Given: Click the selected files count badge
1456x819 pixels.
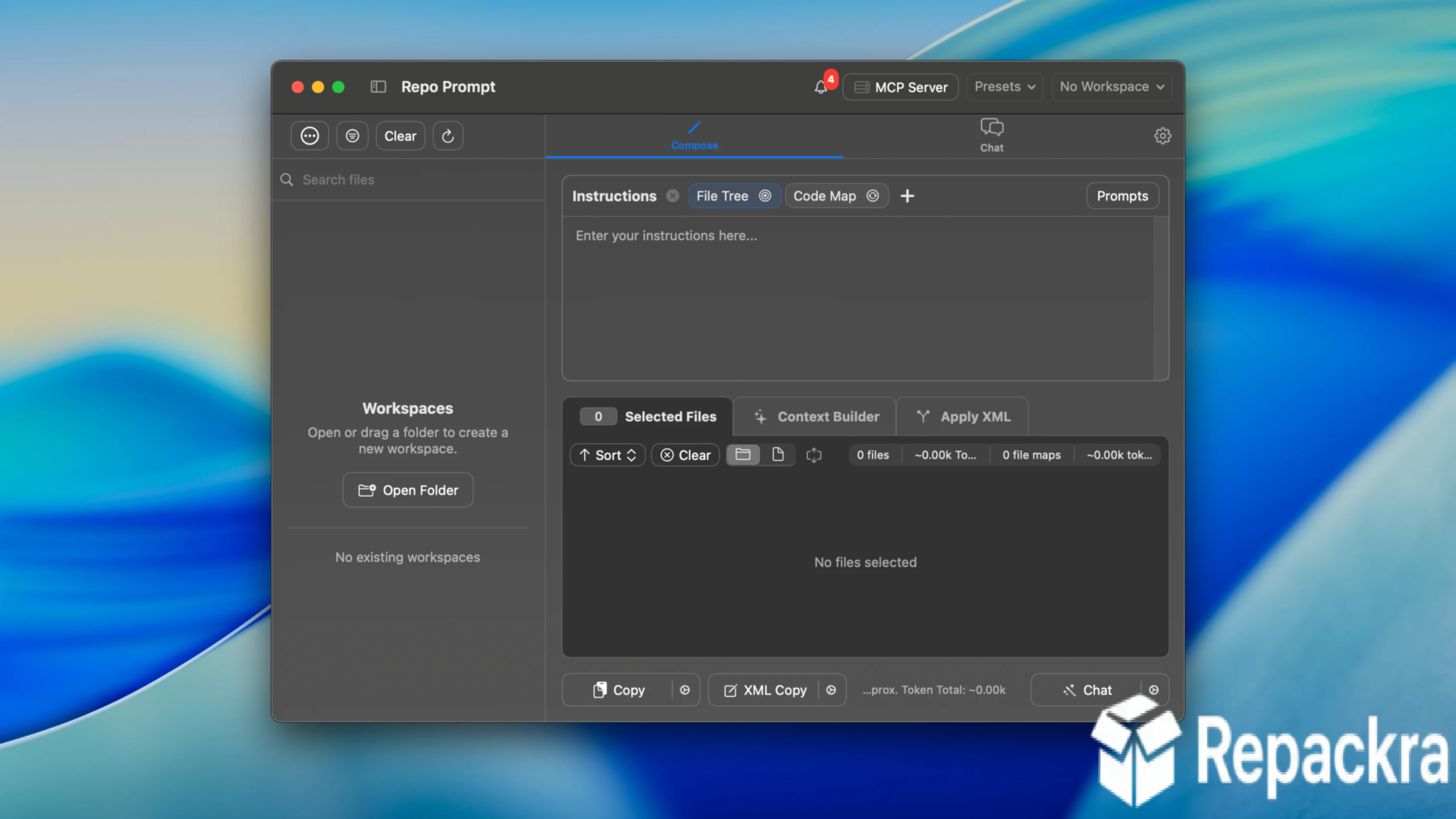Looking at the screenshot, I should 598,417.
